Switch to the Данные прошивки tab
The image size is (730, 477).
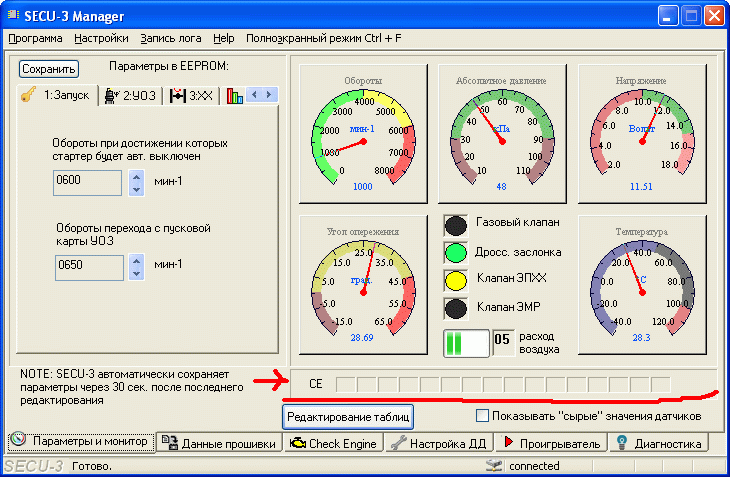pyautogui.click(x=219, y=443)
